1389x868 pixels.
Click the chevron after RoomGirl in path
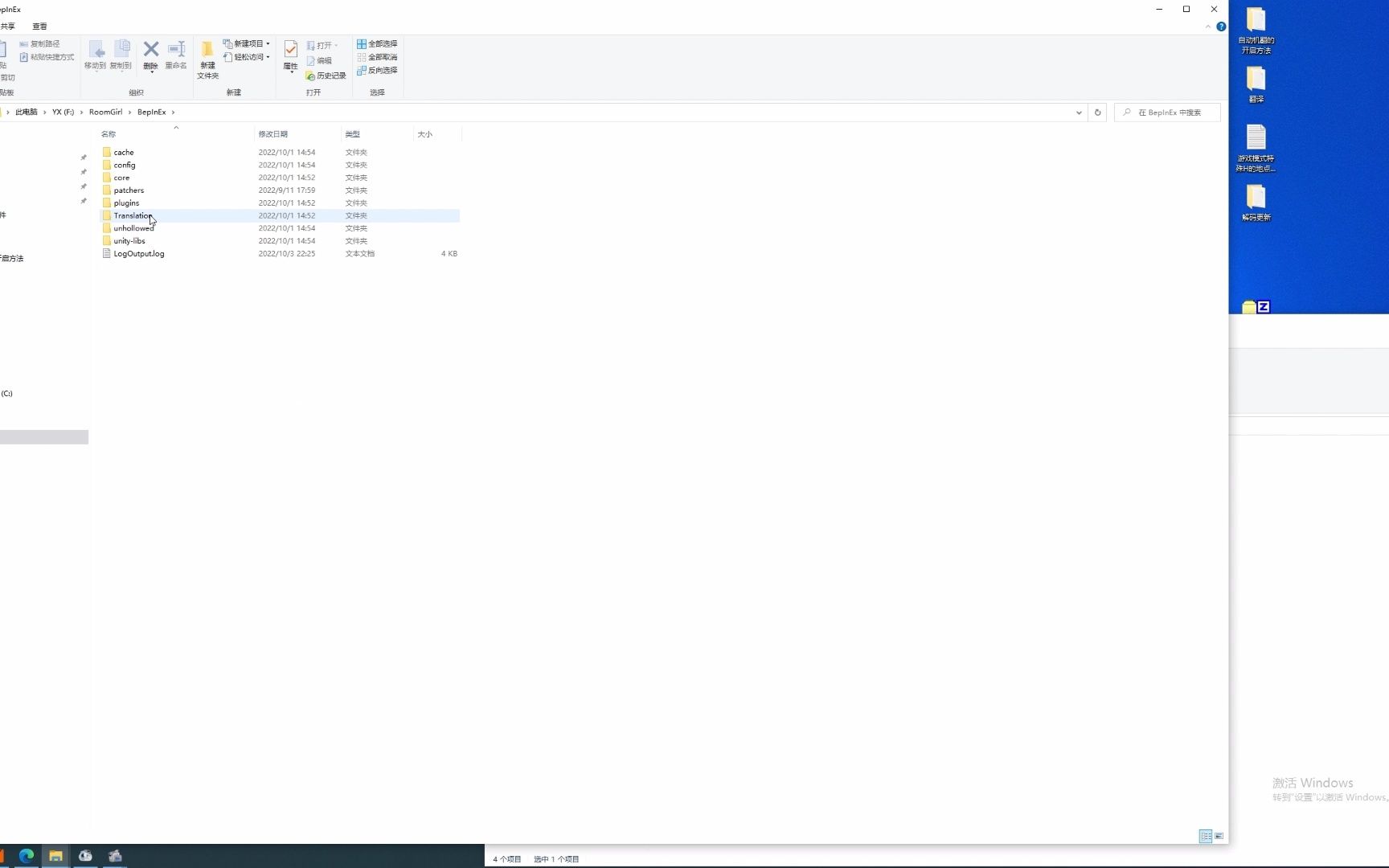129,113
